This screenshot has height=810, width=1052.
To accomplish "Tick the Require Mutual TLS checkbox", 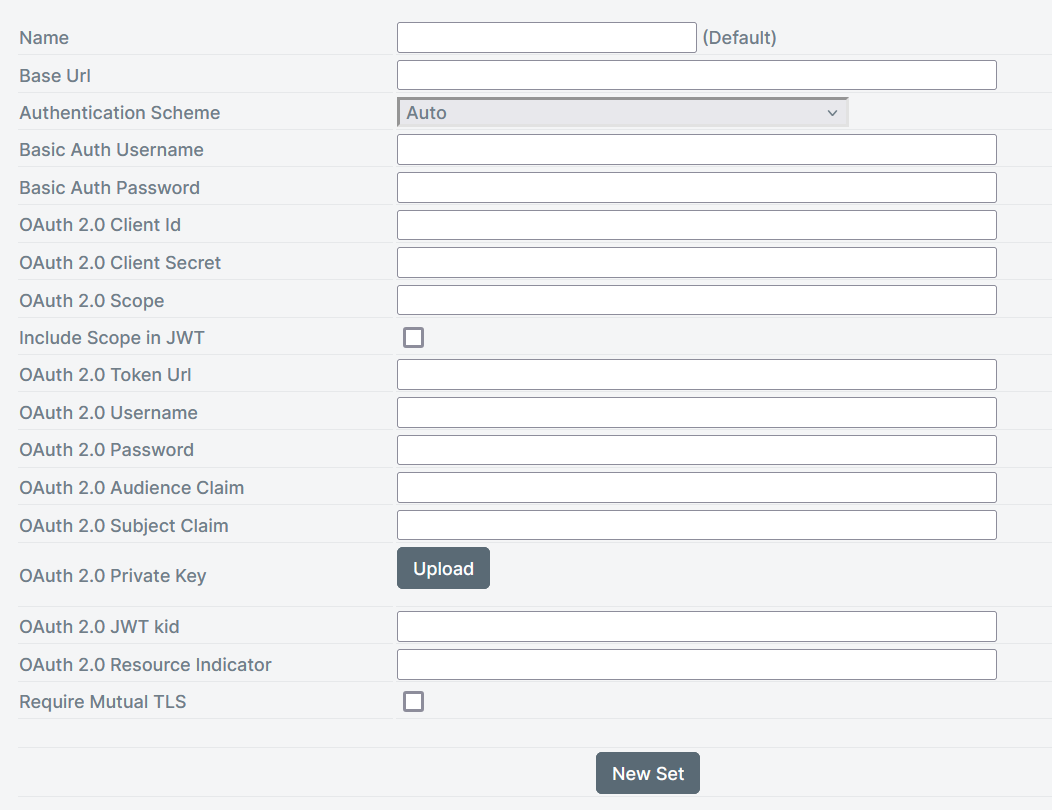I will click(413, 701).
